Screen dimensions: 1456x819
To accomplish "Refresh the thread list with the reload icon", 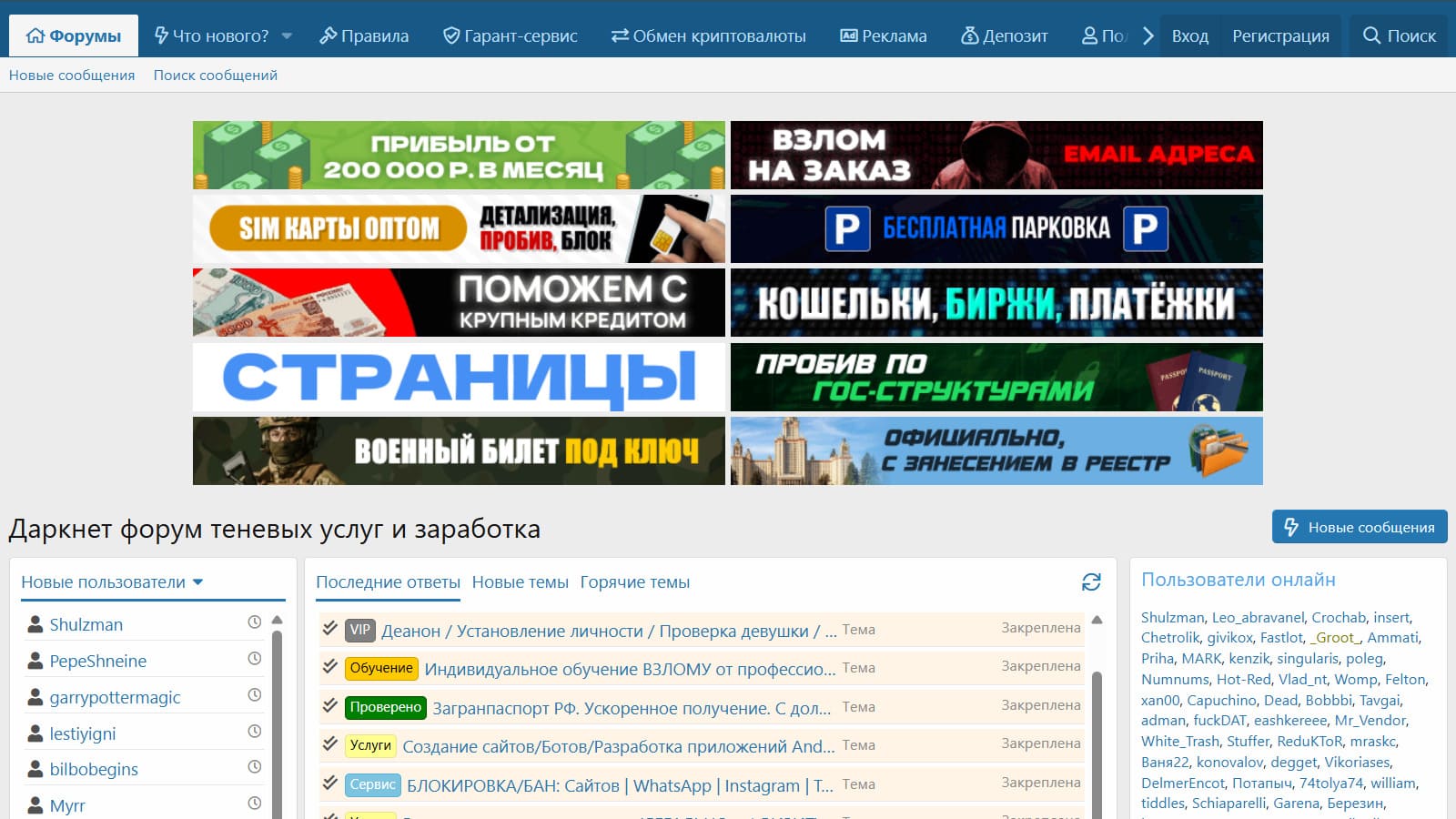I will 1091,583.
